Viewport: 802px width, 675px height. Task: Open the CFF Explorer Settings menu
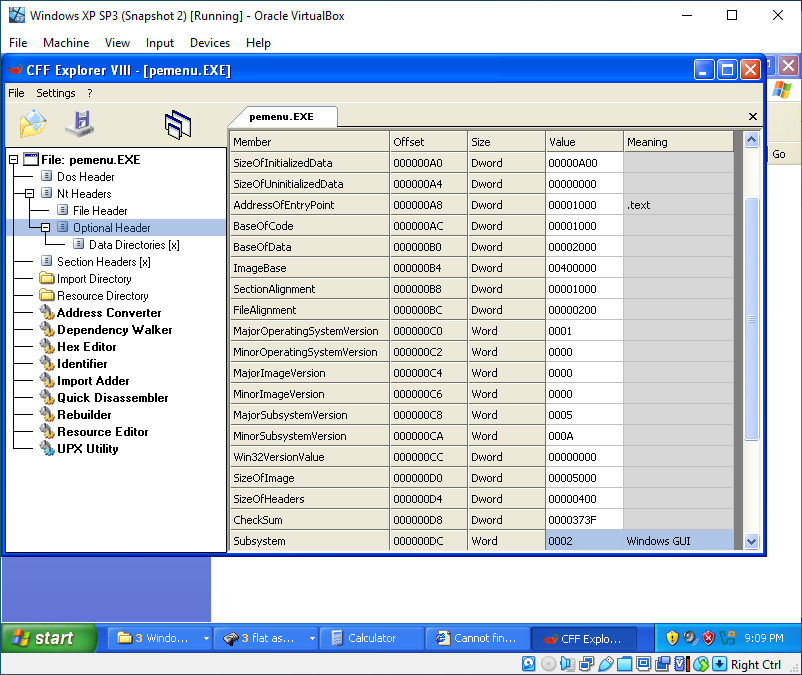(x=55, y=93)
